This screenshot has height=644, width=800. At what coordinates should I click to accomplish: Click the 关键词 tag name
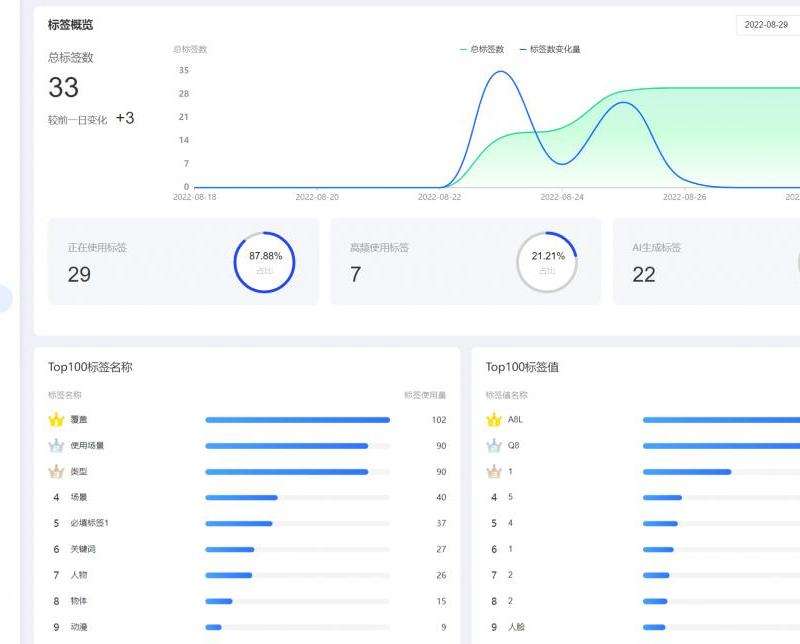(x=83, y=549)
